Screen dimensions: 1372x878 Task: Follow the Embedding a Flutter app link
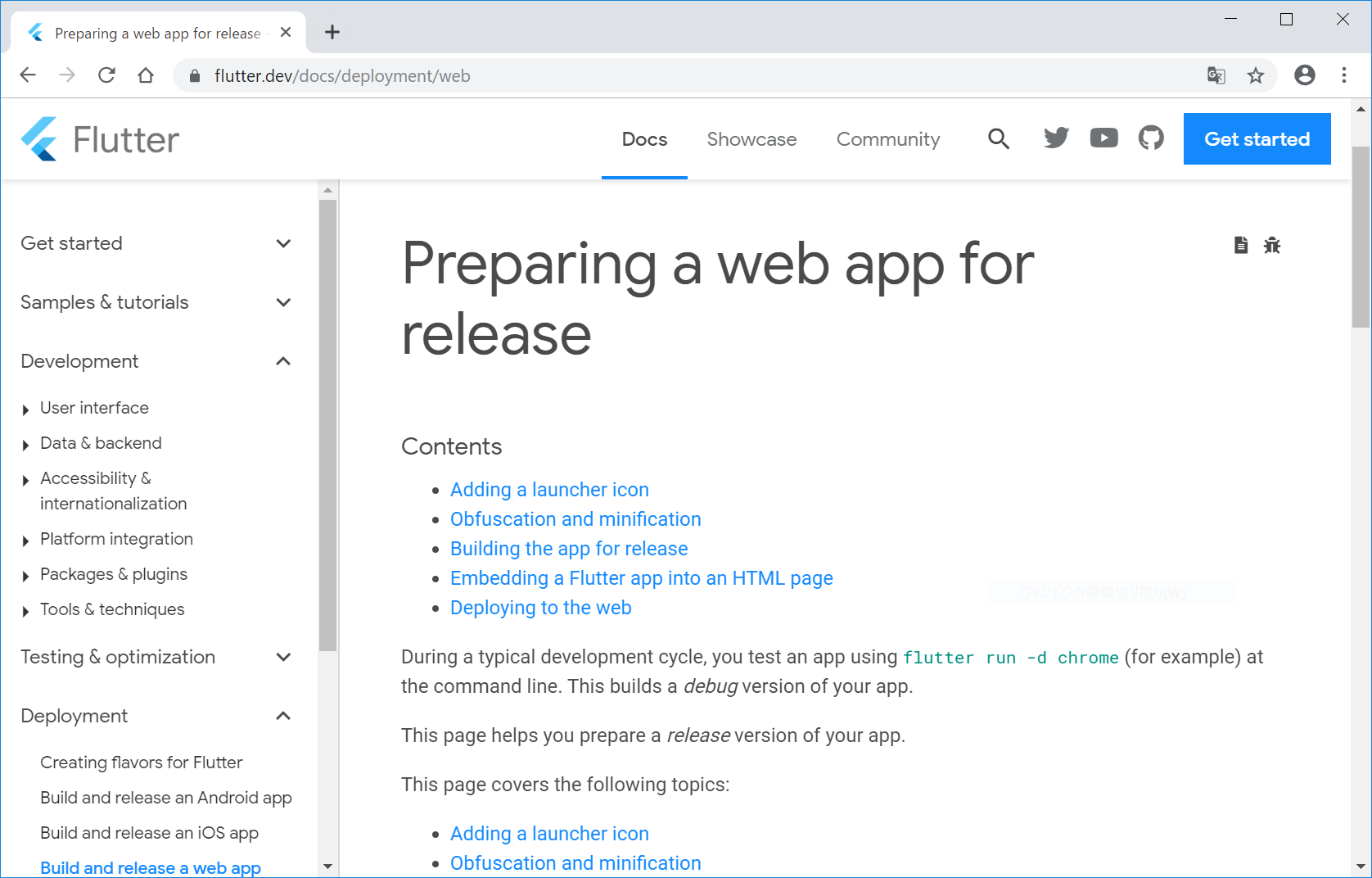(x=641, y=578)
